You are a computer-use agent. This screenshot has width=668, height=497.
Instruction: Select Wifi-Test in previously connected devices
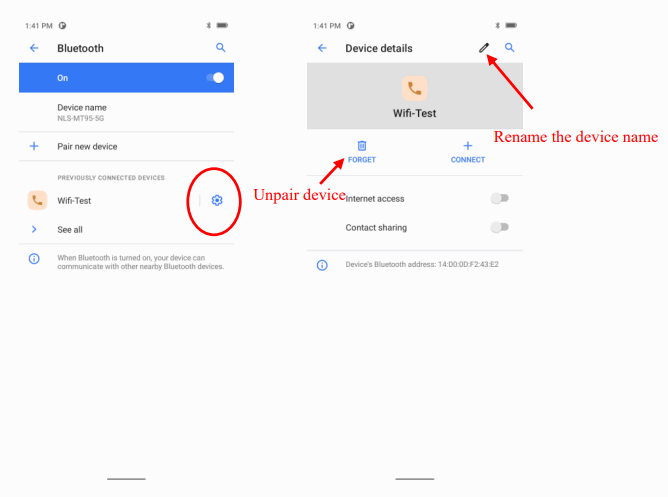click(107, 201)
